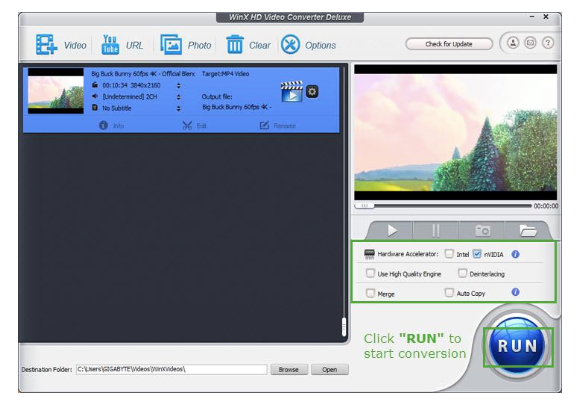
Task: Minimize the converter window
Action: tap(532, 17)
